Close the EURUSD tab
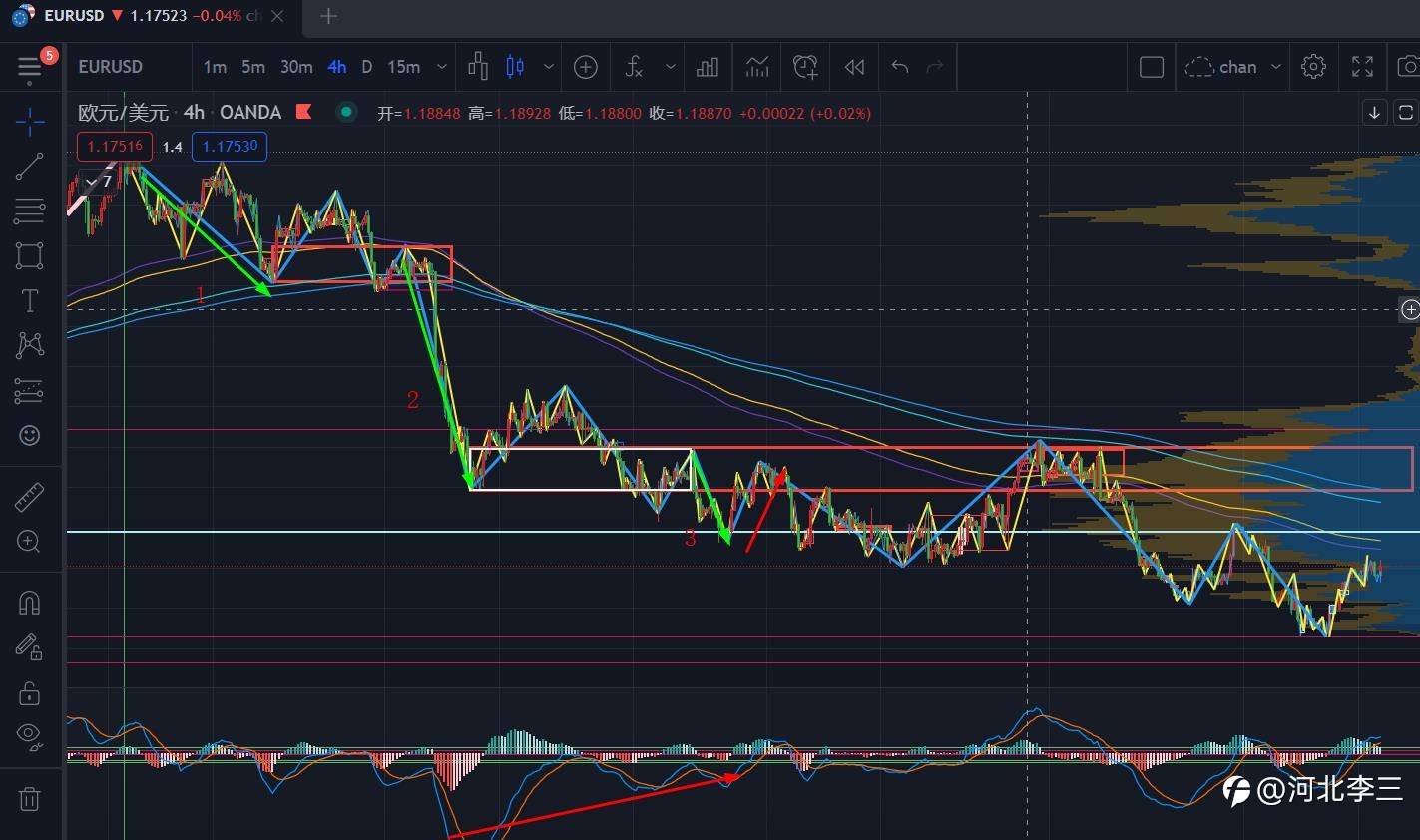This screenshot has height=840, width=1420. (x=278, y=16)
